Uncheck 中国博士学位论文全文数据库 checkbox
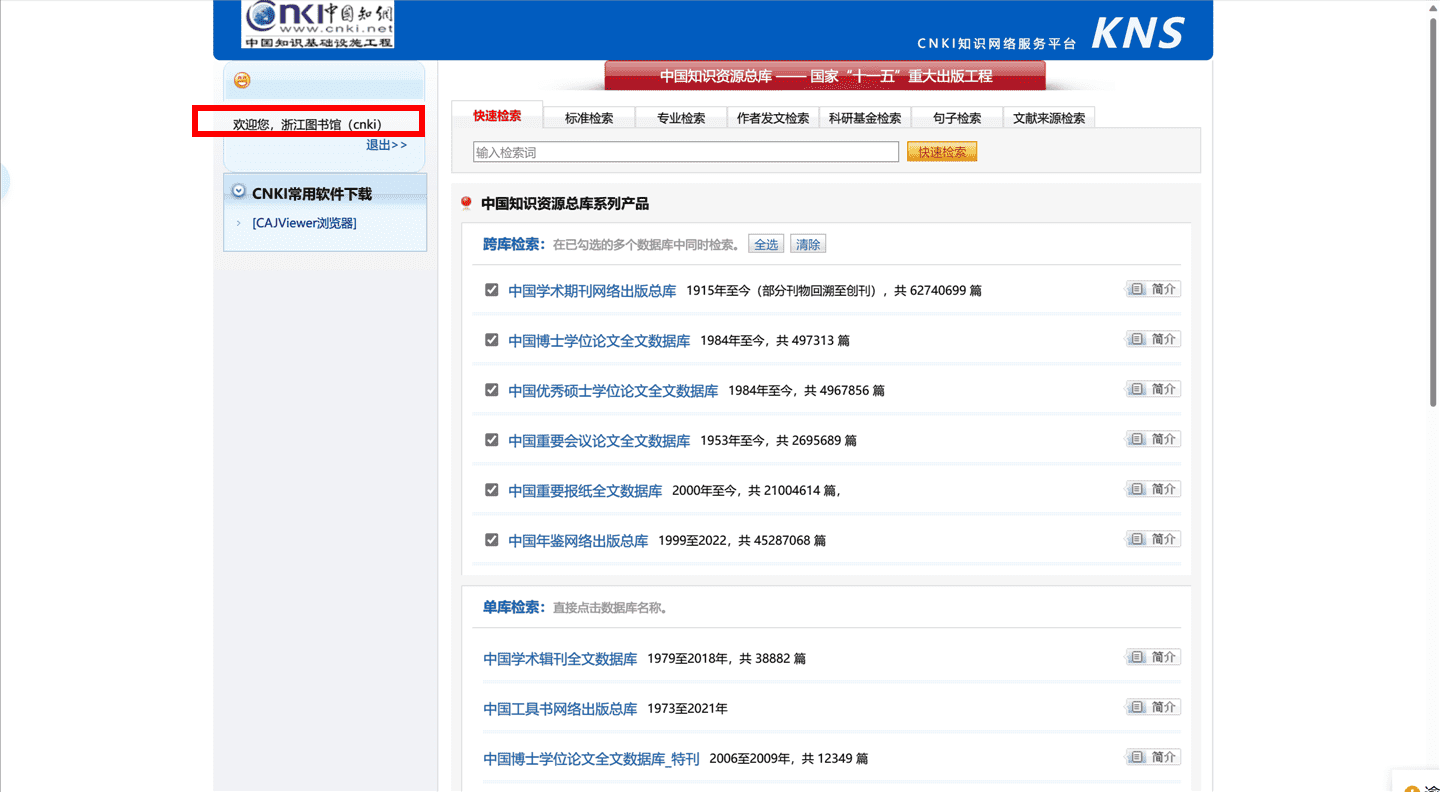 tap(491, 340)
